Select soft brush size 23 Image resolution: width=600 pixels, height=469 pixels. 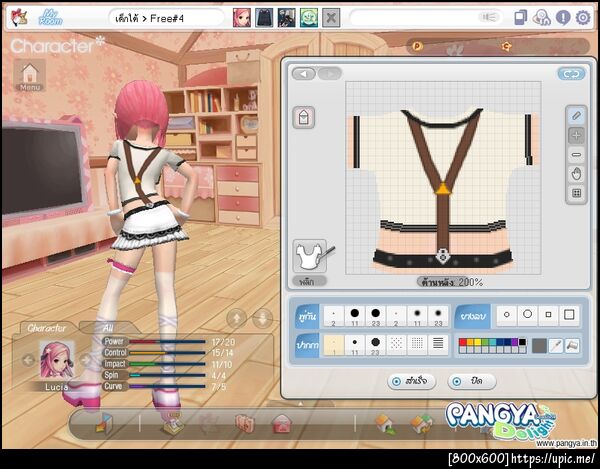pos(438,316)
